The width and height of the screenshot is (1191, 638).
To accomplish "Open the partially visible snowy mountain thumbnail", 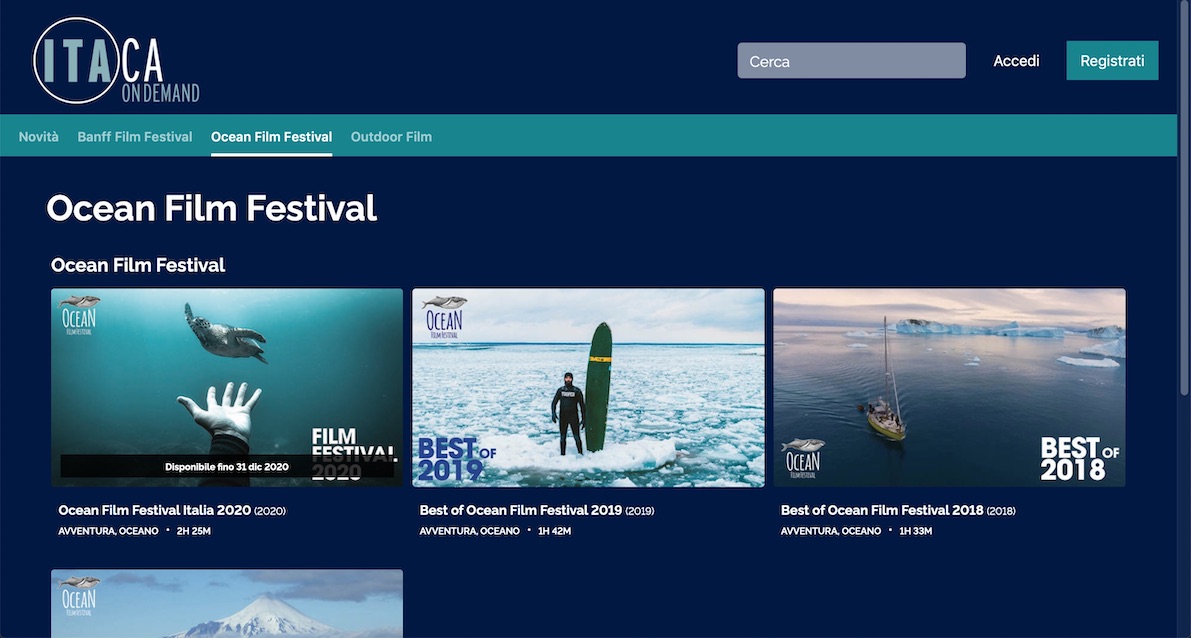I will coord(227,604).
